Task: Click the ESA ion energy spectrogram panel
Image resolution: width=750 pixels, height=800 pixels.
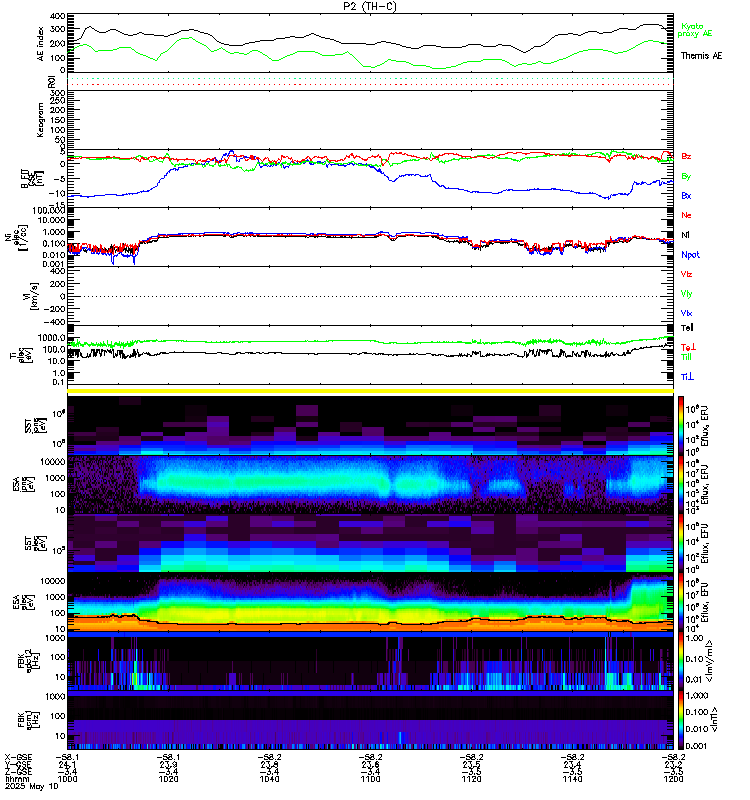Action: pyautogui.click(x=370, y=485)
